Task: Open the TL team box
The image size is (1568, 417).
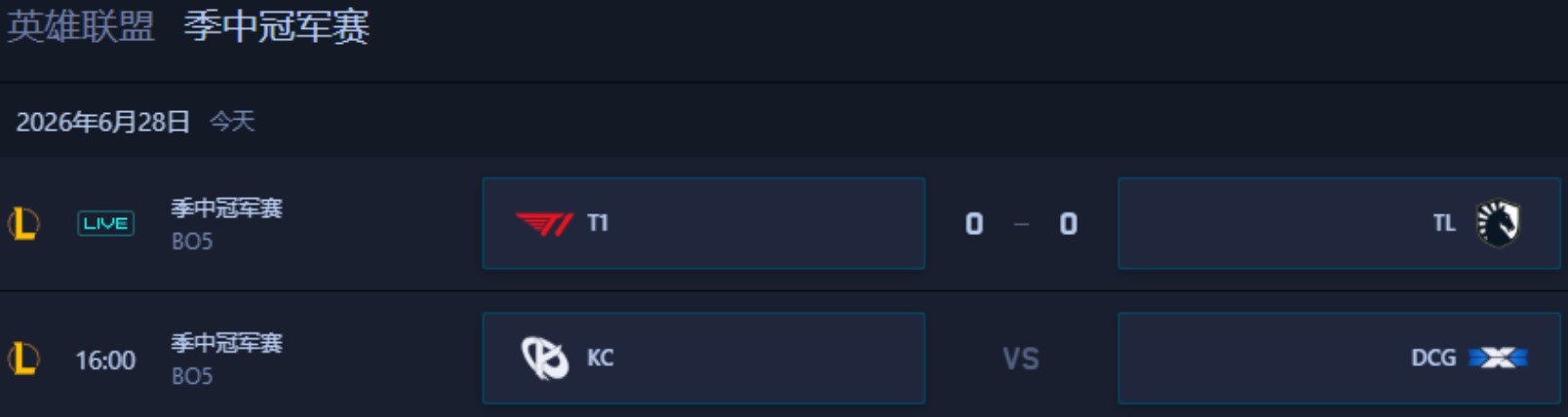Action: pos(1339,223)
